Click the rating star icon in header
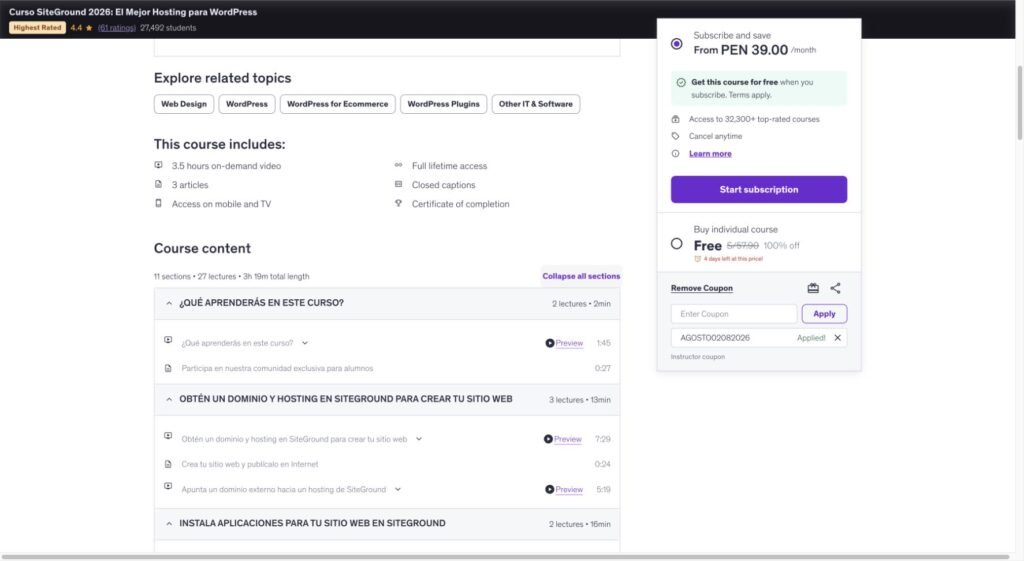 89,28
